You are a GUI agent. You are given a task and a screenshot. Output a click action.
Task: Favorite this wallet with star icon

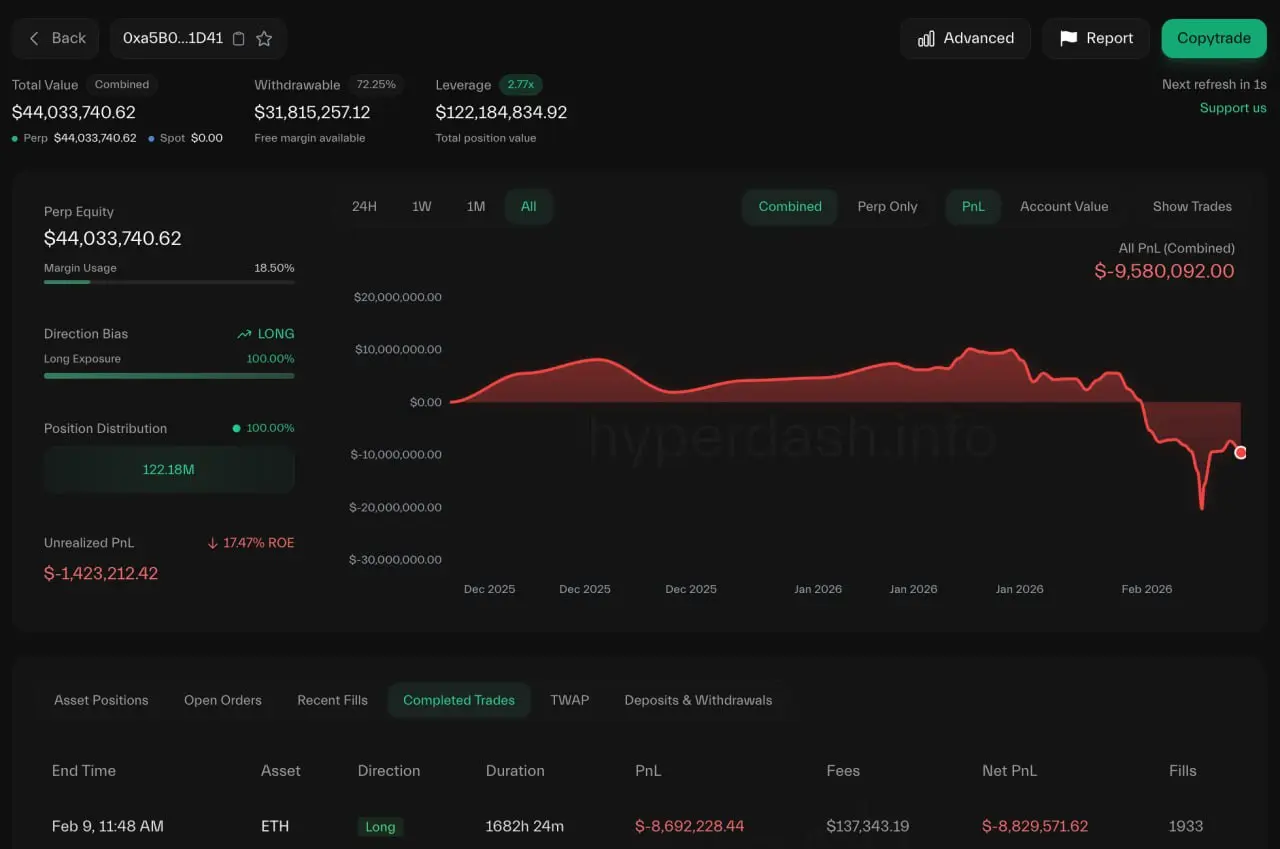tap(264, 38)
